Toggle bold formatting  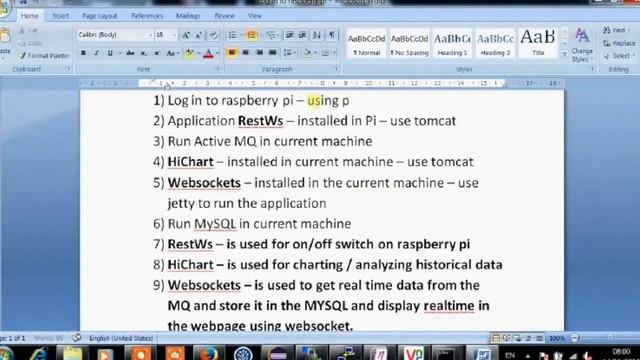(83, 53)
